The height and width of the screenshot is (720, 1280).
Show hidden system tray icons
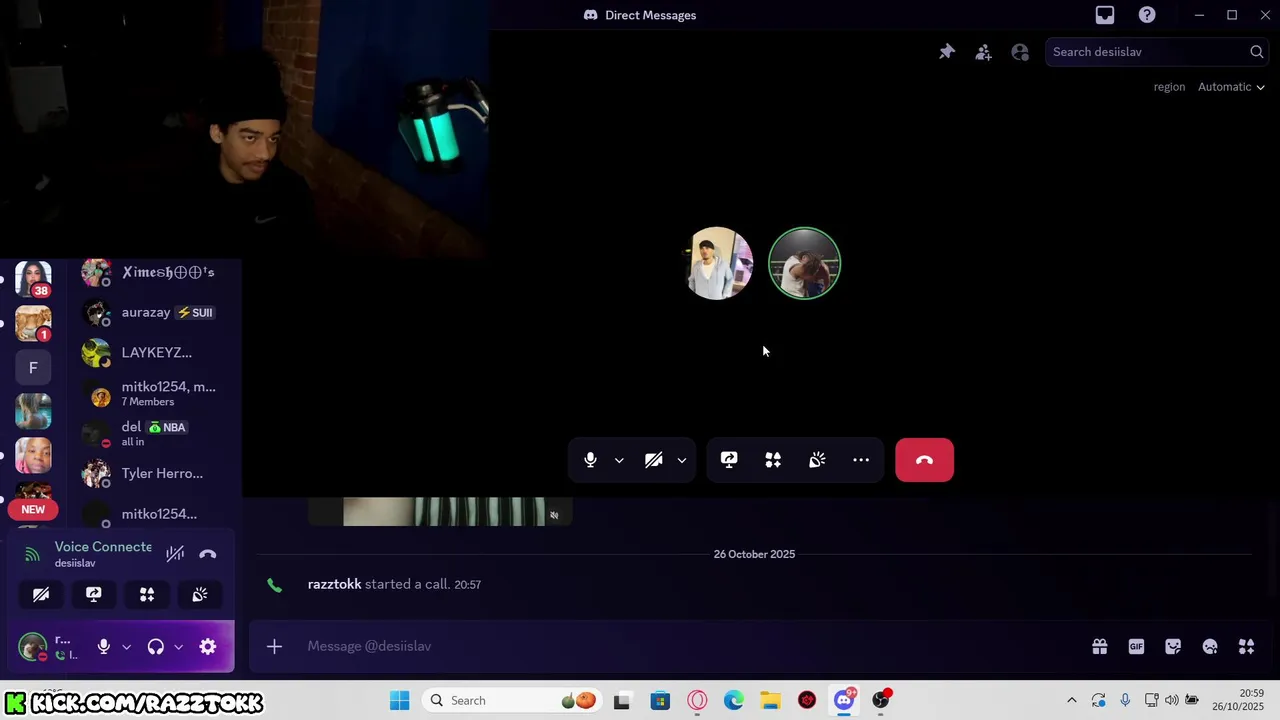1072,700
